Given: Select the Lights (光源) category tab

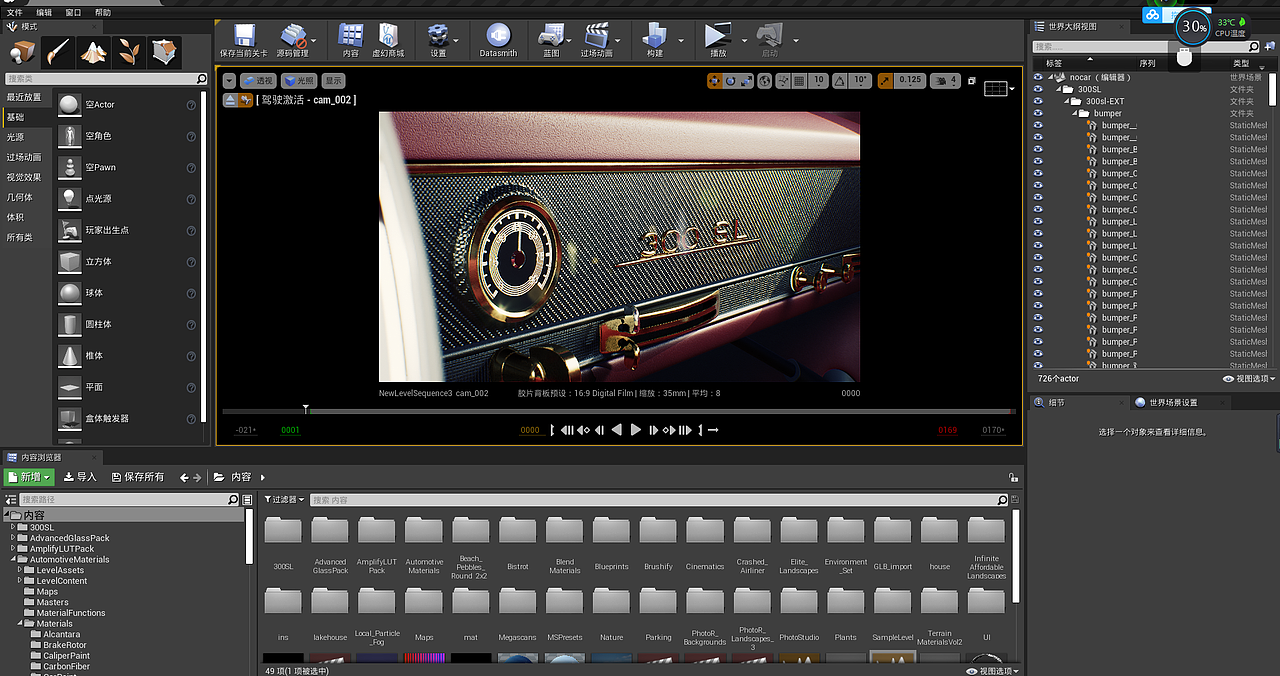Looking at the screenshot, I should pyautogui.click(x=16, y=137).
